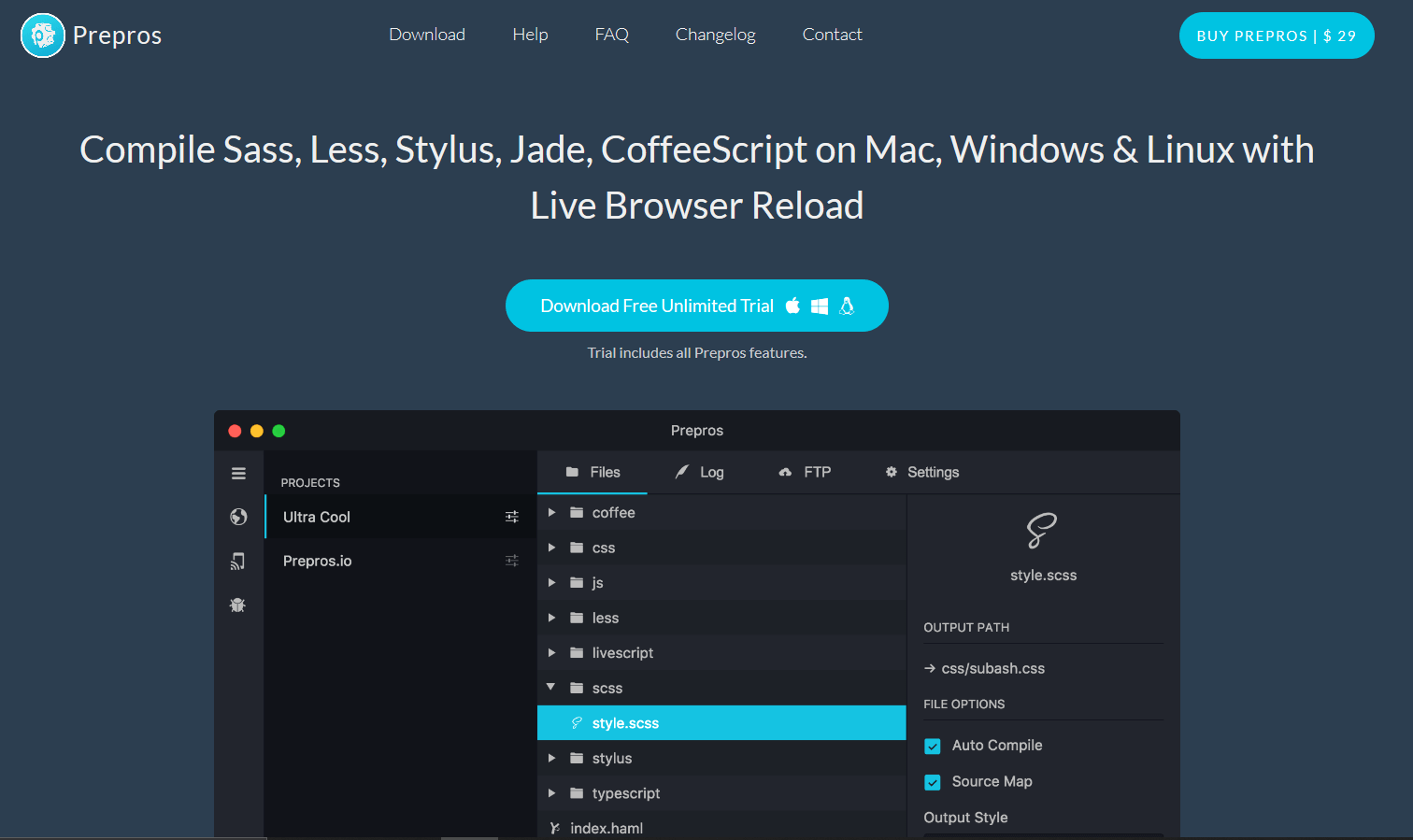Viewport: 1413px width, 840px height.
Task: Expand the livescript folder
Action: coord(552,653)
